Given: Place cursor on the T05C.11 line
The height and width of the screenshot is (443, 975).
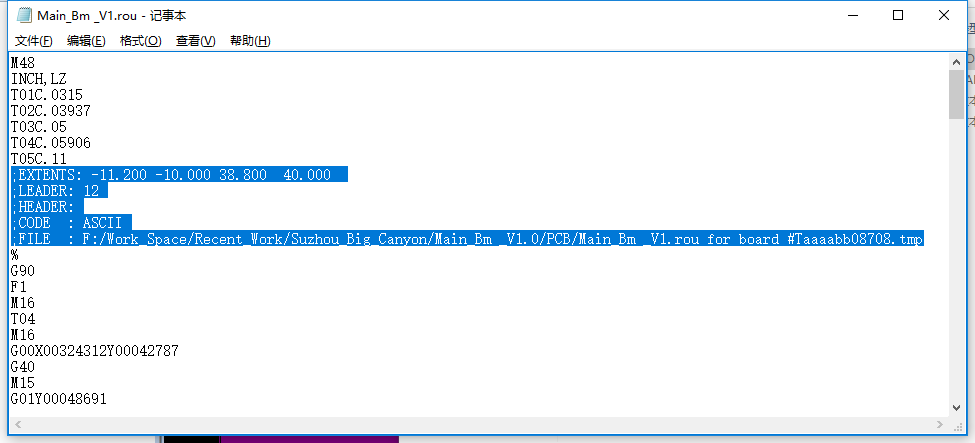Looking at the screenshot, I should 38,159.
